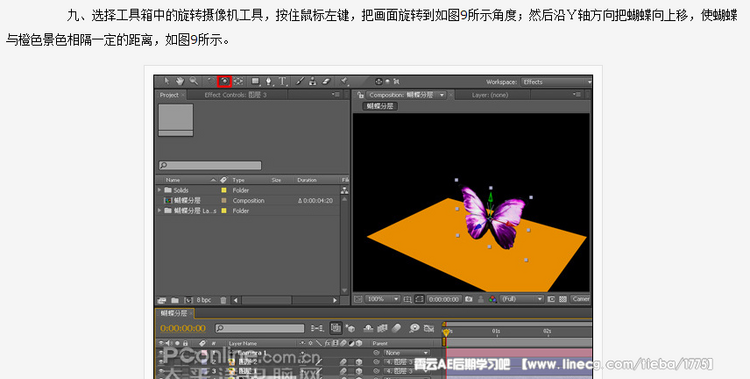Screen dimensions: 750x379
Task: Open the Camera view dropdown
Action: pos(581,299)
